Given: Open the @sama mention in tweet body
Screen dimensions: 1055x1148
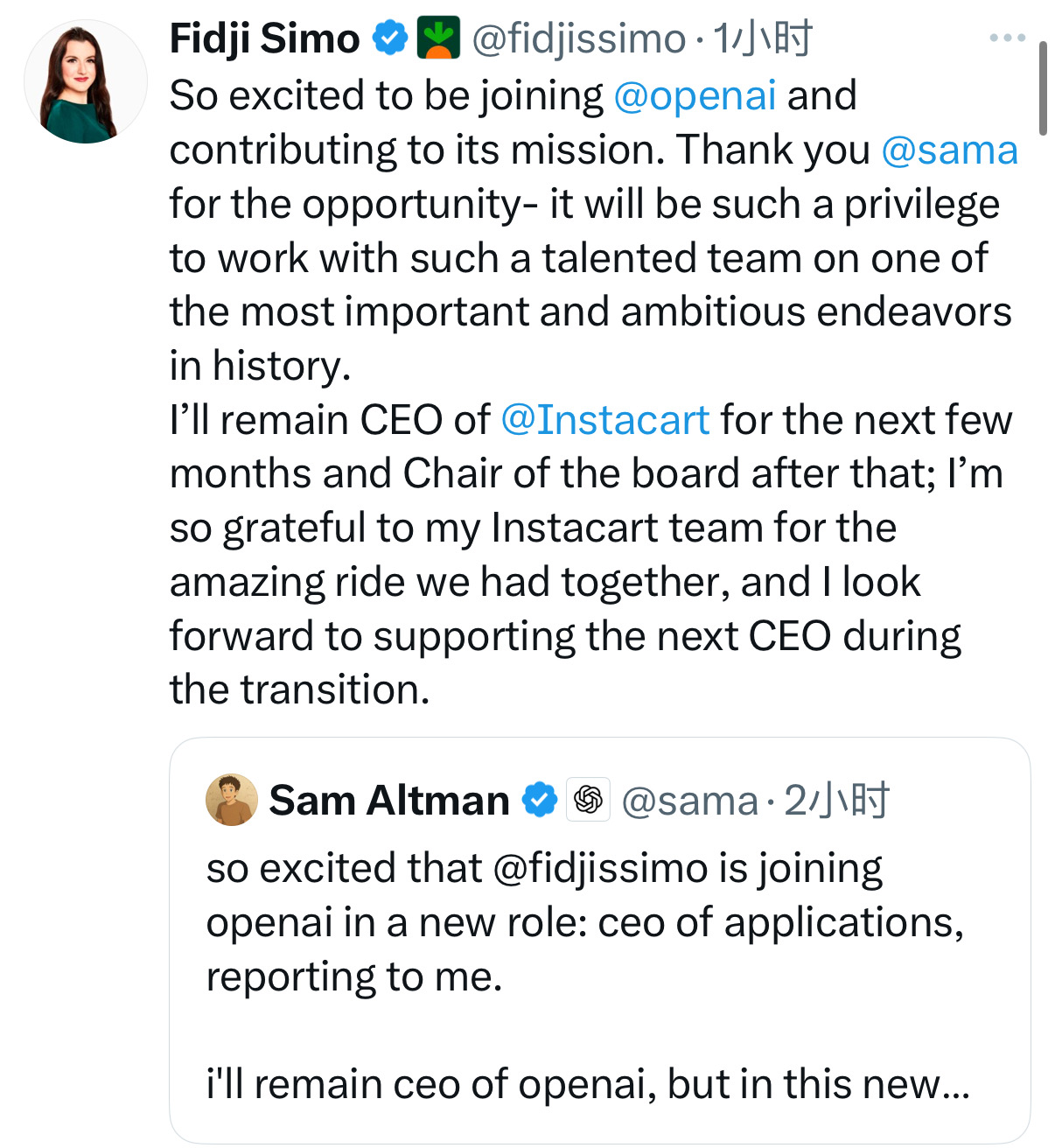Looking at the screenshot, I should click(949, 150).
